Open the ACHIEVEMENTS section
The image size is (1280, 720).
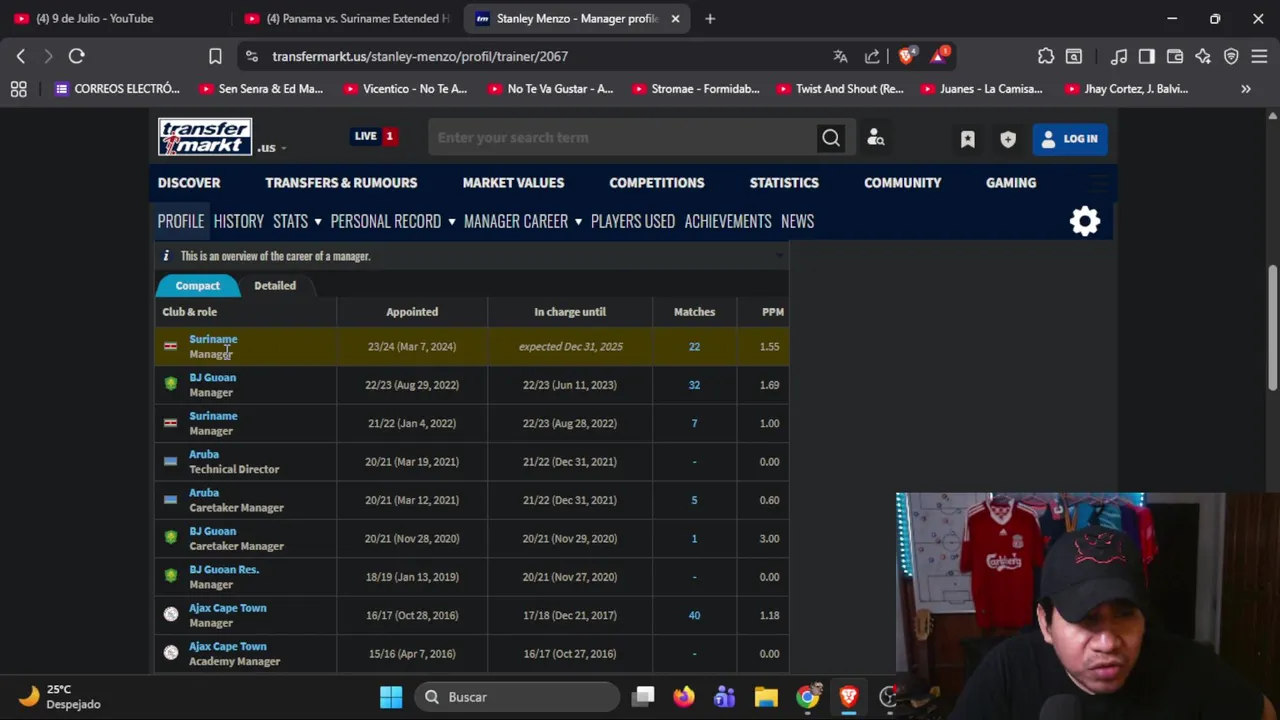(x=728, y=221)
